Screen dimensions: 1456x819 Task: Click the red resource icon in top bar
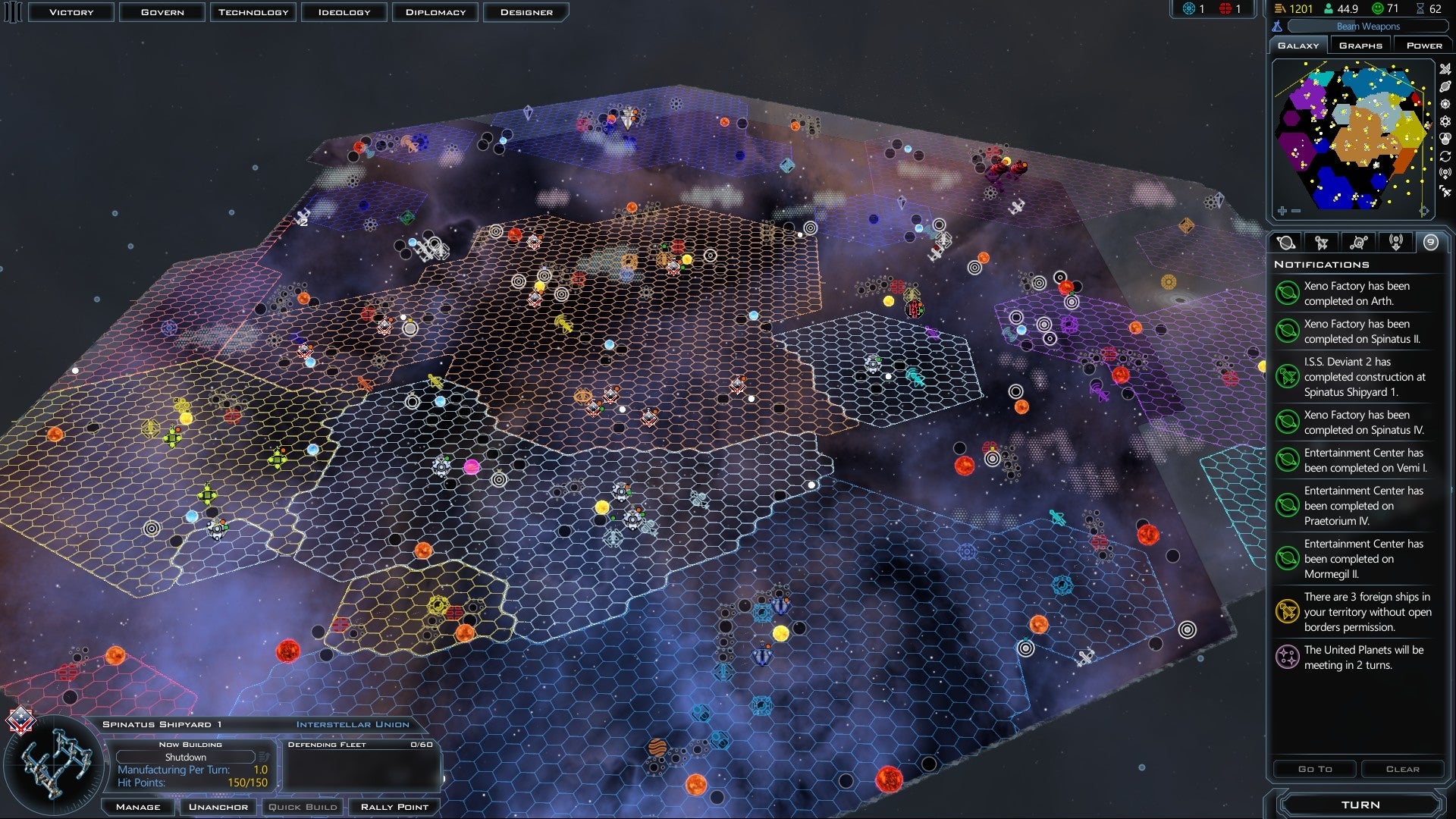(1225, 9)
